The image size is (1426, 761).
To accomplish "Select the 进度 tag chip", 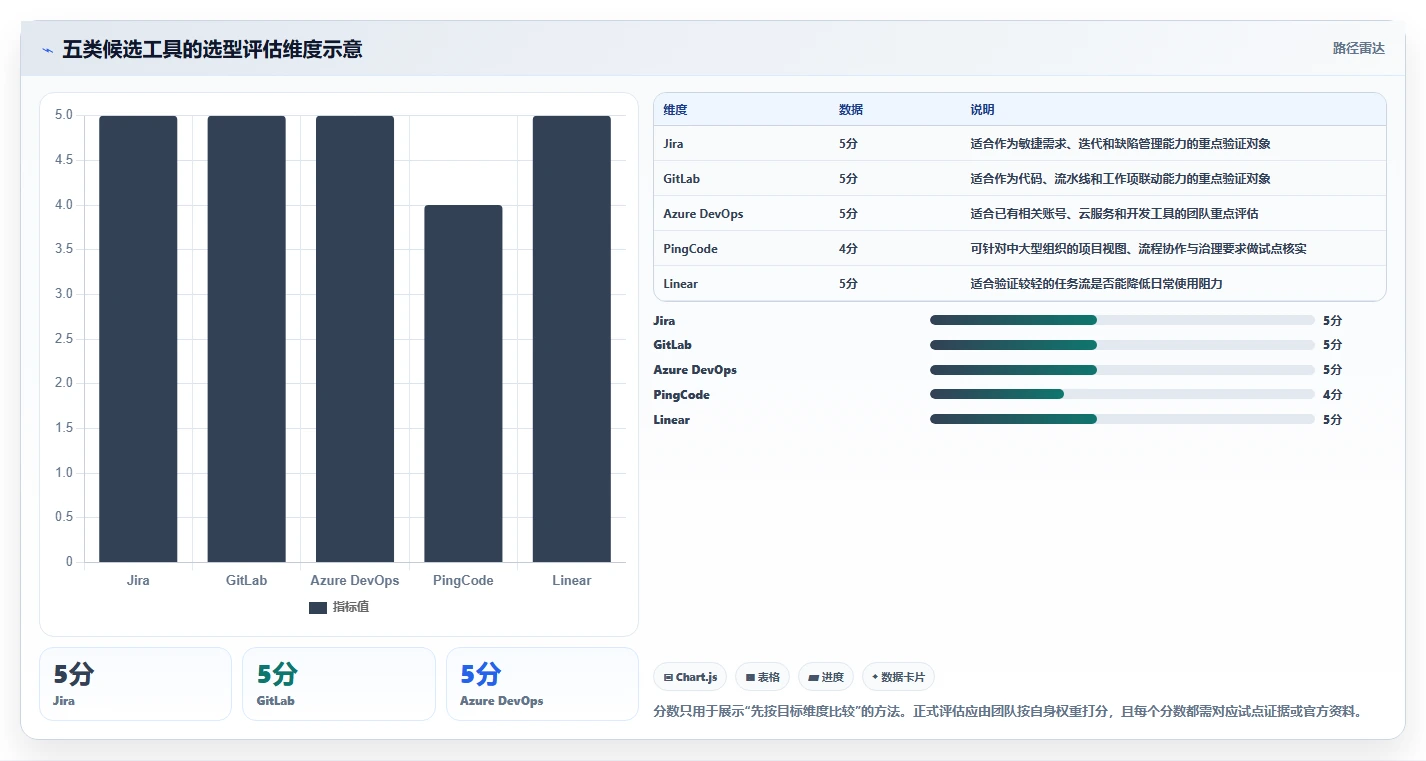I will [x=826, y=677].
